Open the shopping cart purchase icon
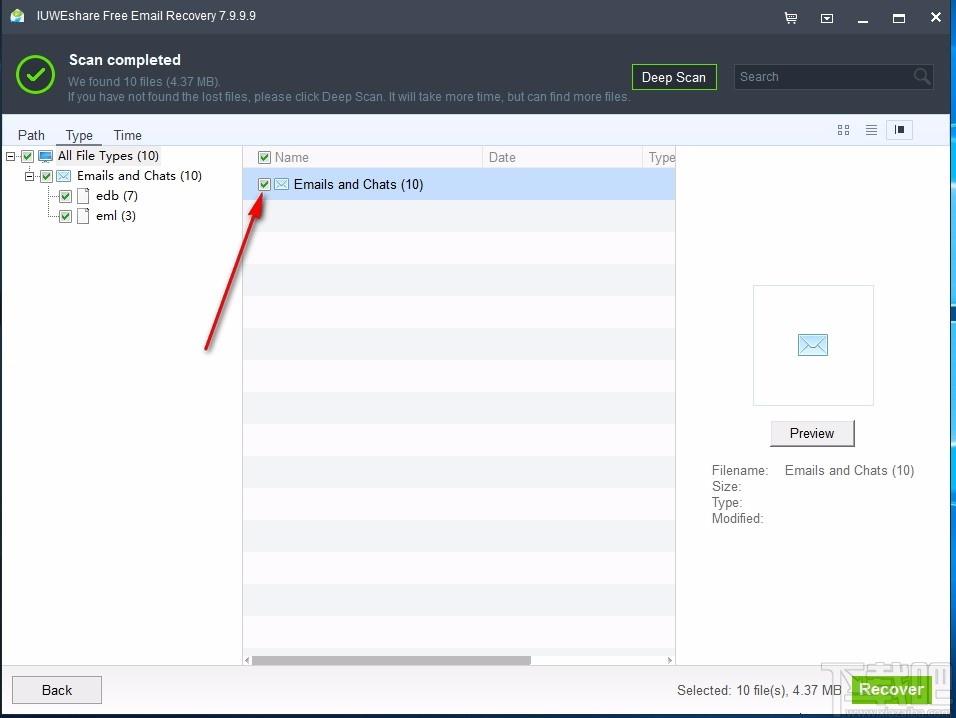This screenshot has width=956, height=718. [x=791, y=18]
